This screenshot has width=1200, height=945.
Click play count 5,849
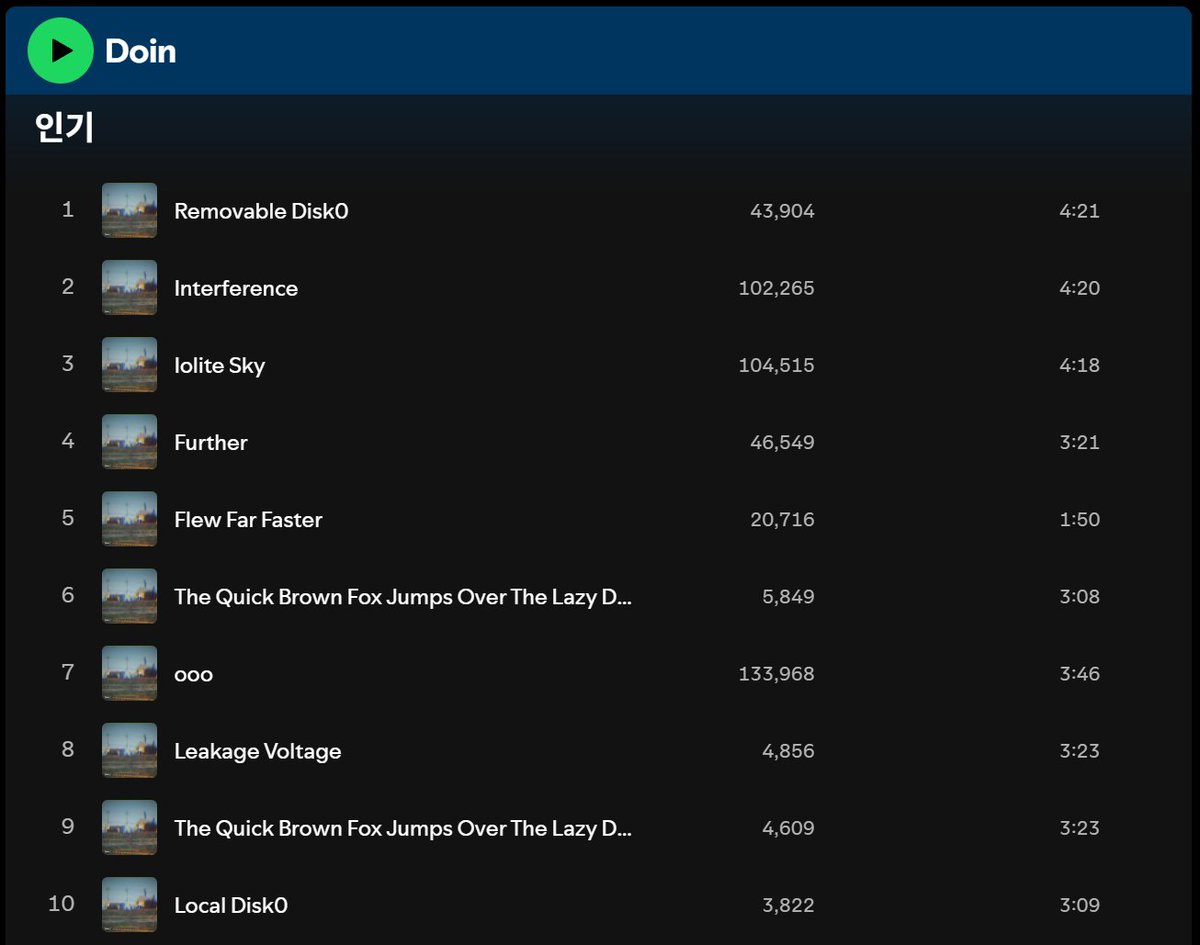(x=788, y=597)
